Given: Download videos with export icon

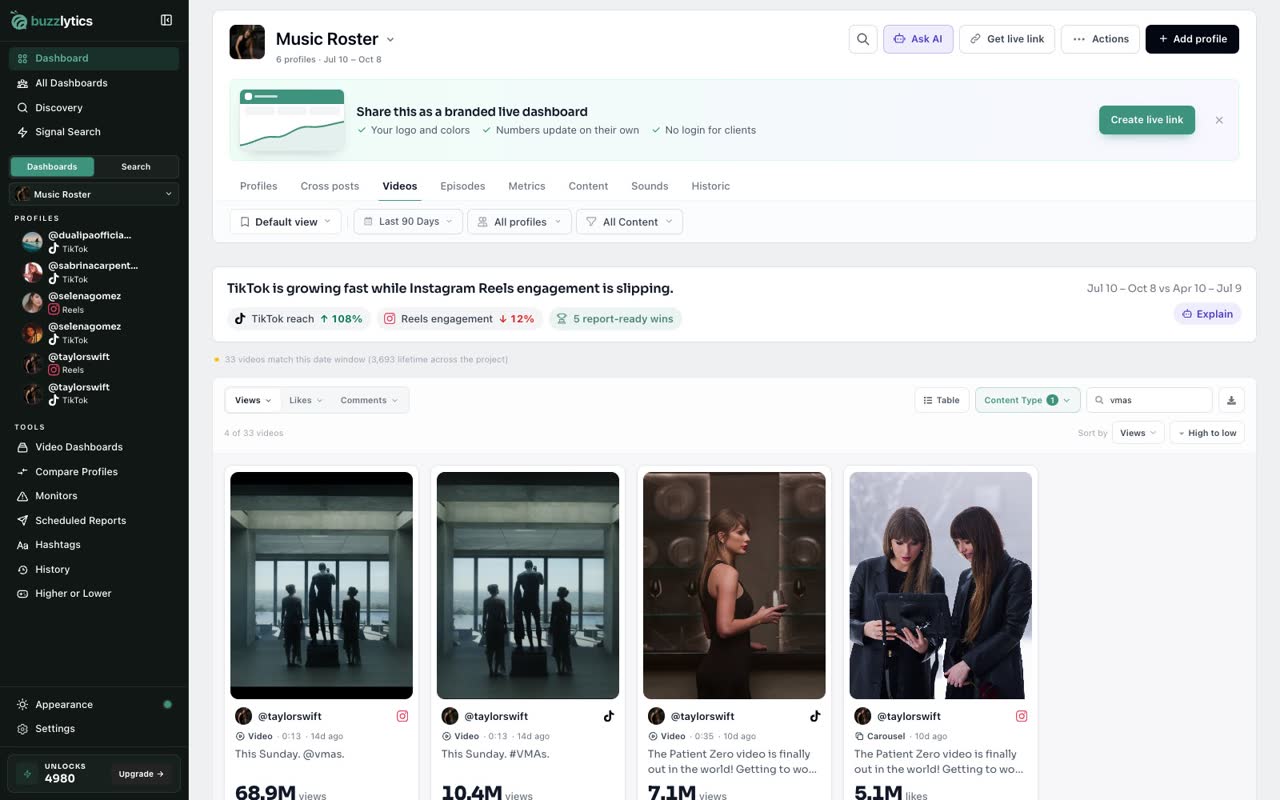Looking at the screenshot, I should pyautogui.click(x=1231, y=400).
